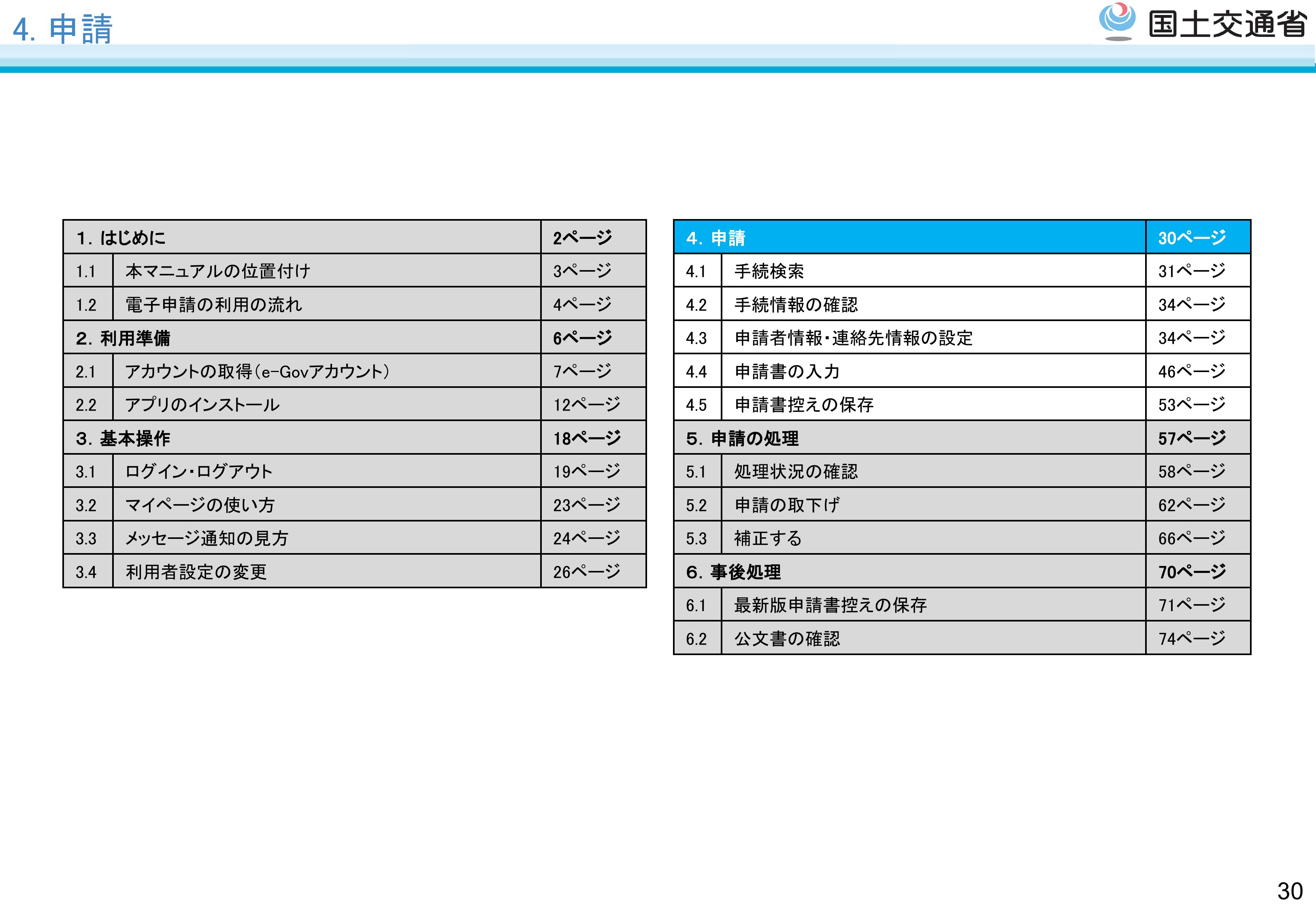Viewport: 1316px width, 911px height.
Task: Open section 4.1 手続検索
Action: coord(769,271)
